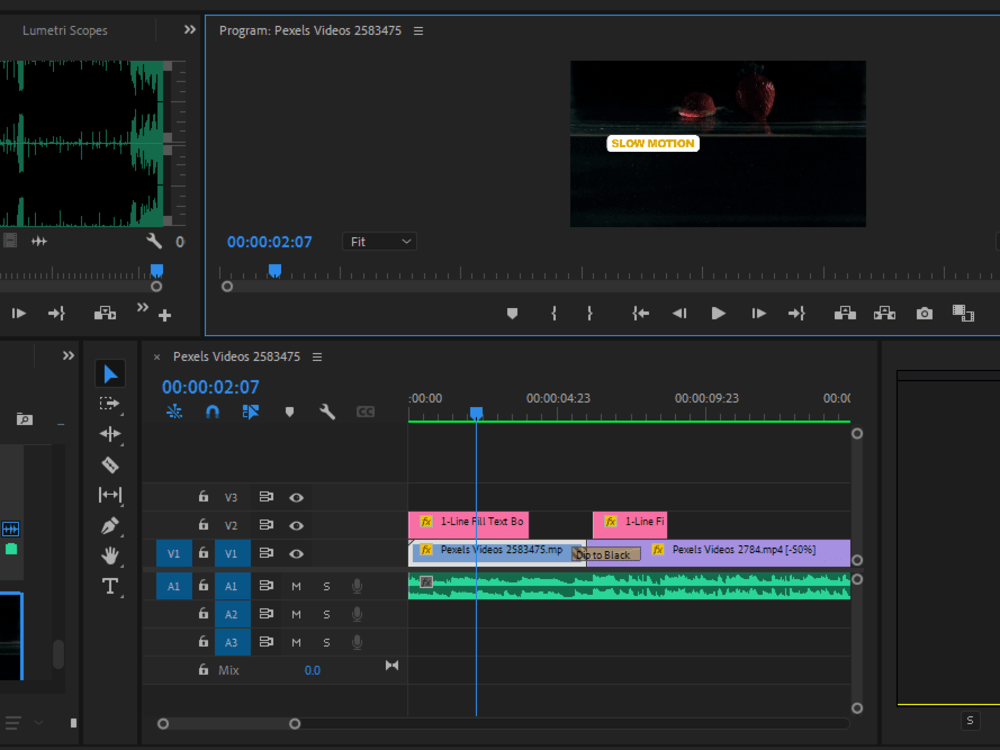Select the Pen tool
Screen dimensions: 1000x750
(x=110, y=525)
